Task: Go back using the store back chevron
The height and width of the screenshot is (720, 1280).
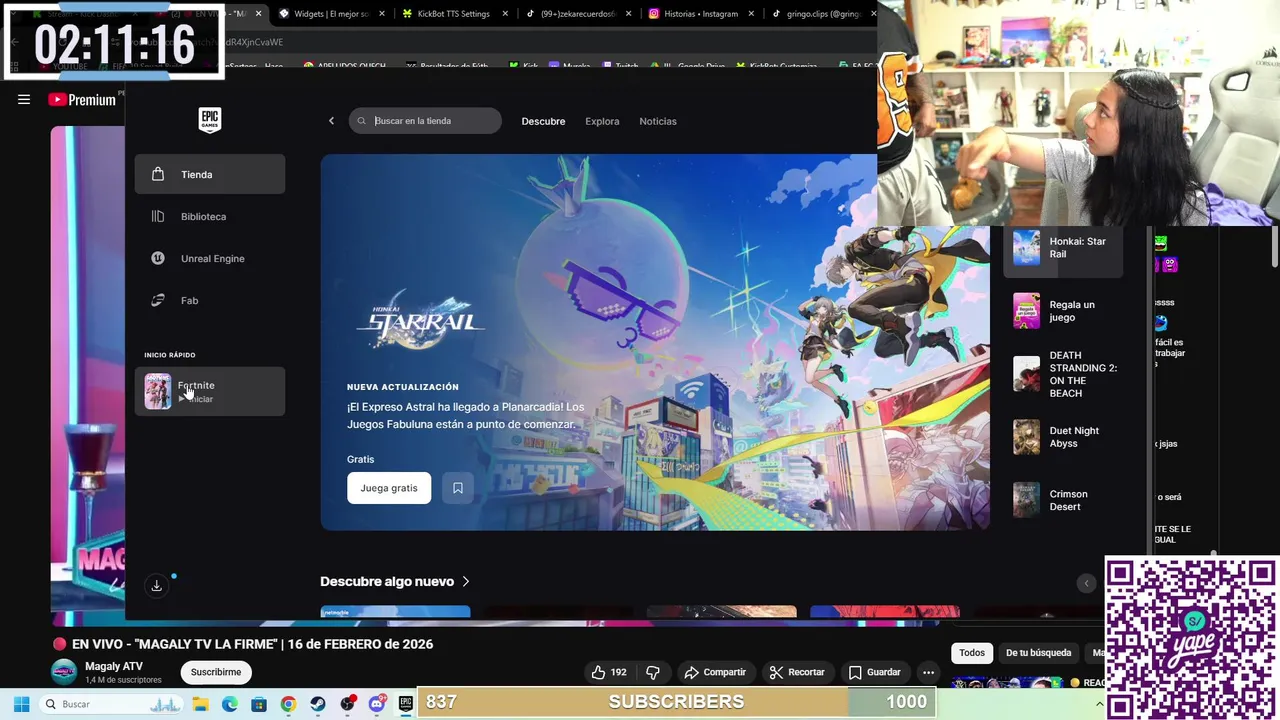Action: click(x=331, y=121)
